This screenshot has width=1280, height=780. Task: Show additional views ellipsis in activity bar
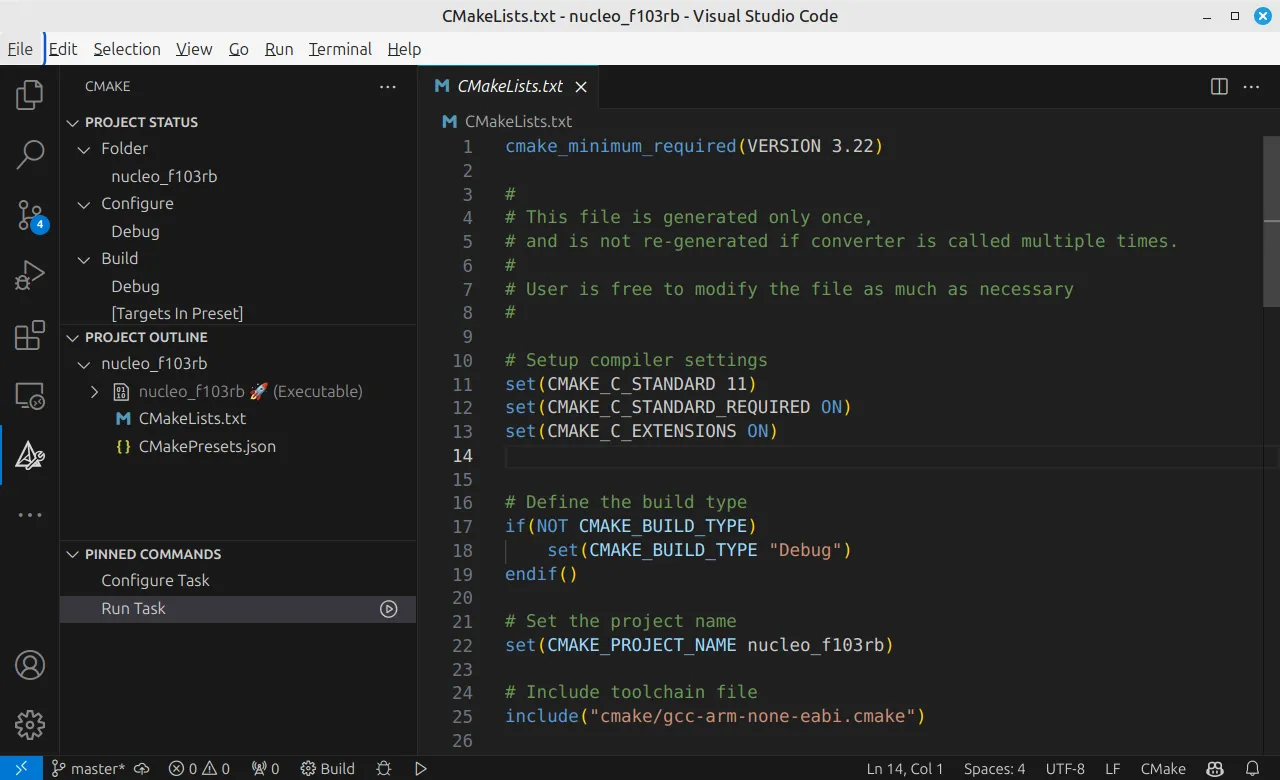click(x=30, y=515)
